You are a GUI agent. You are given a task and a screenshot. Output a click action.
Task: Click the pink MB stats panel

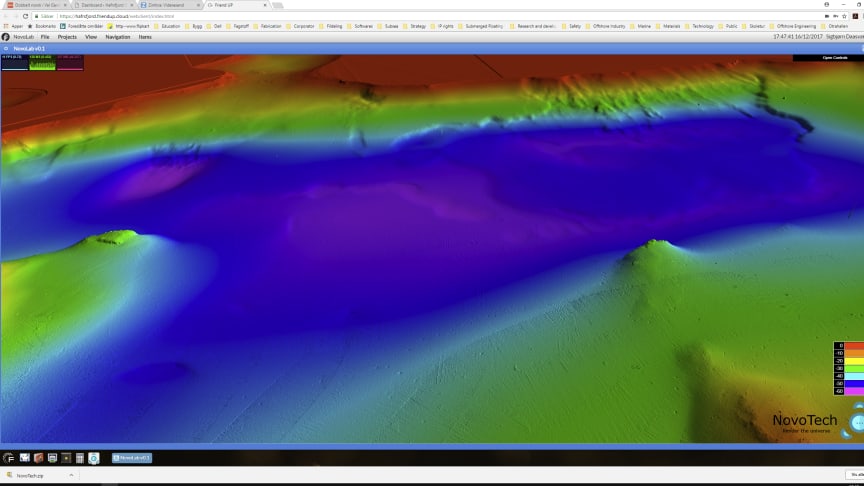[x=70, y=62]
